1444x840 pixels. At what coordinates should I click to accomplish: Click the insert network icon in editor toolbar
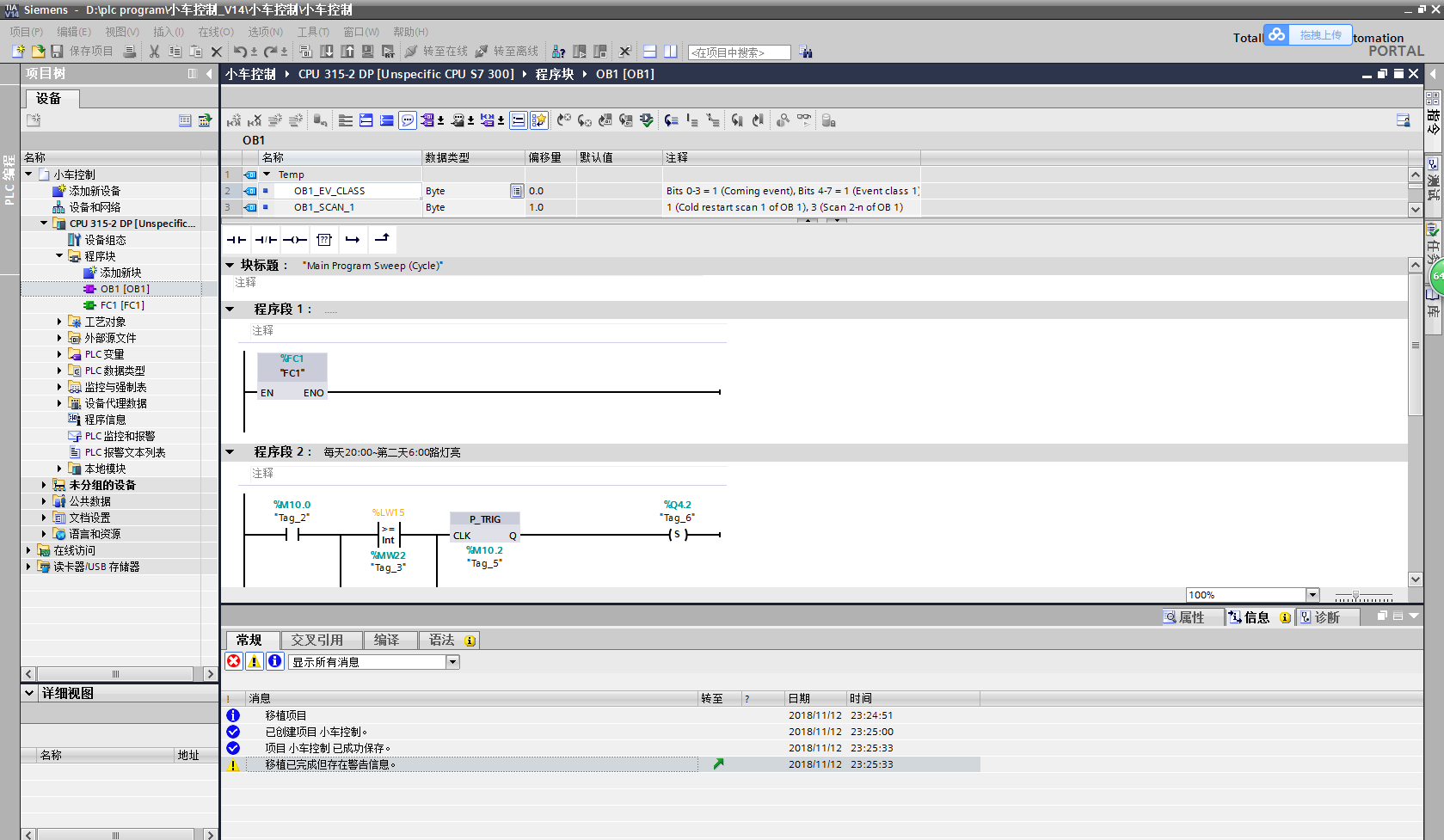coord(234,120)
